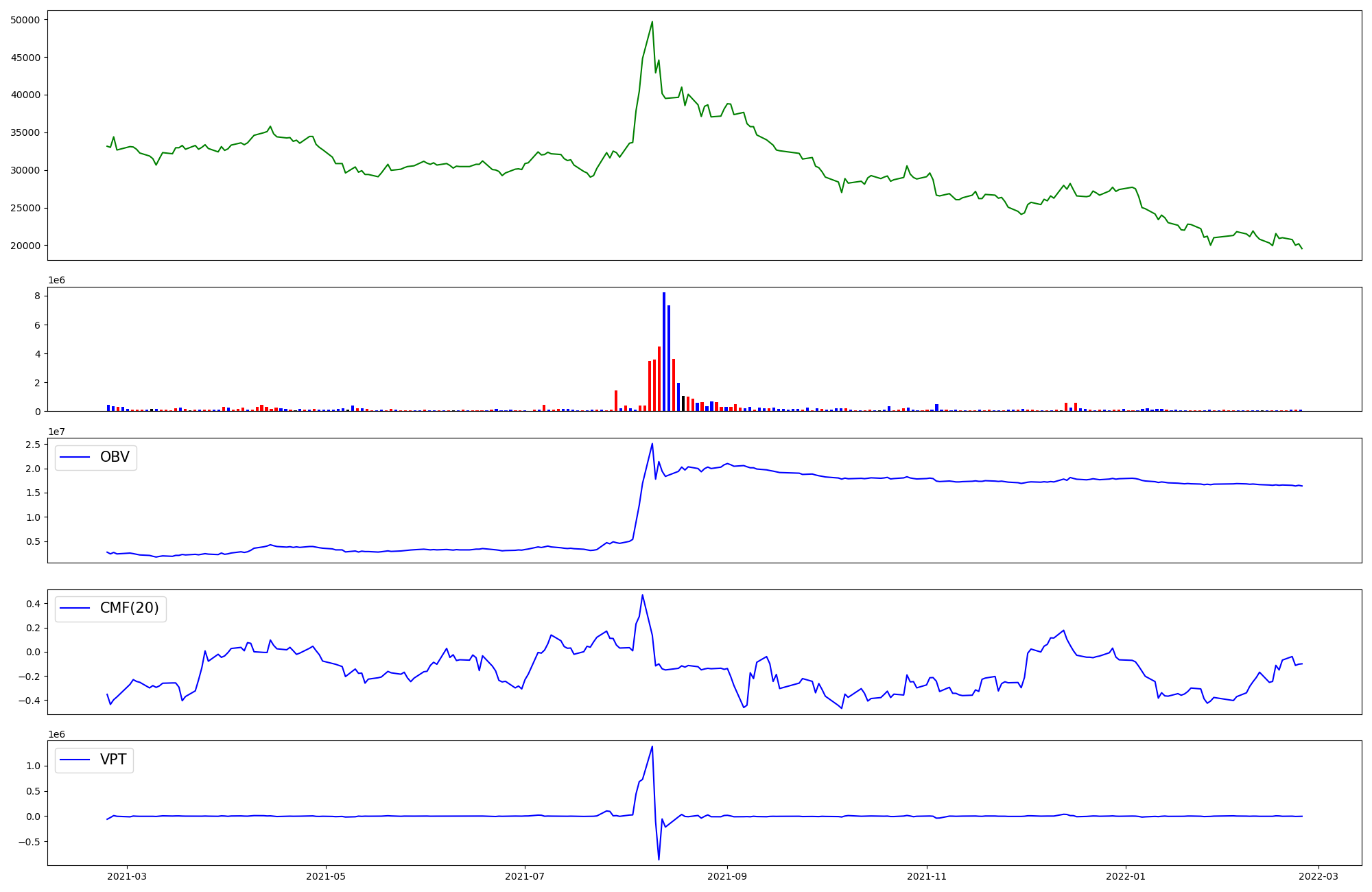This screenshot has width=1372, height=892.
Task: Click the 2021-11 date tick label
Action: click(927, 876)
